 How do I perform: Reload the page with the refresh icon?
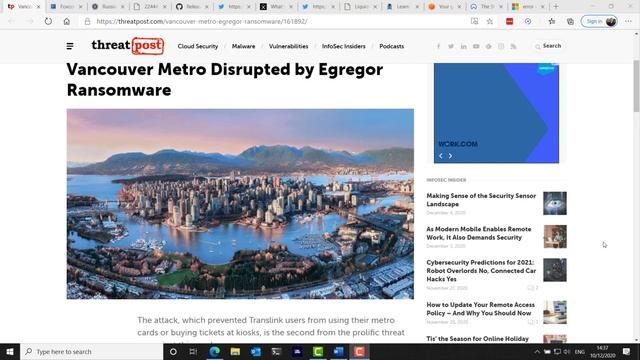click(x=48, y=21)
